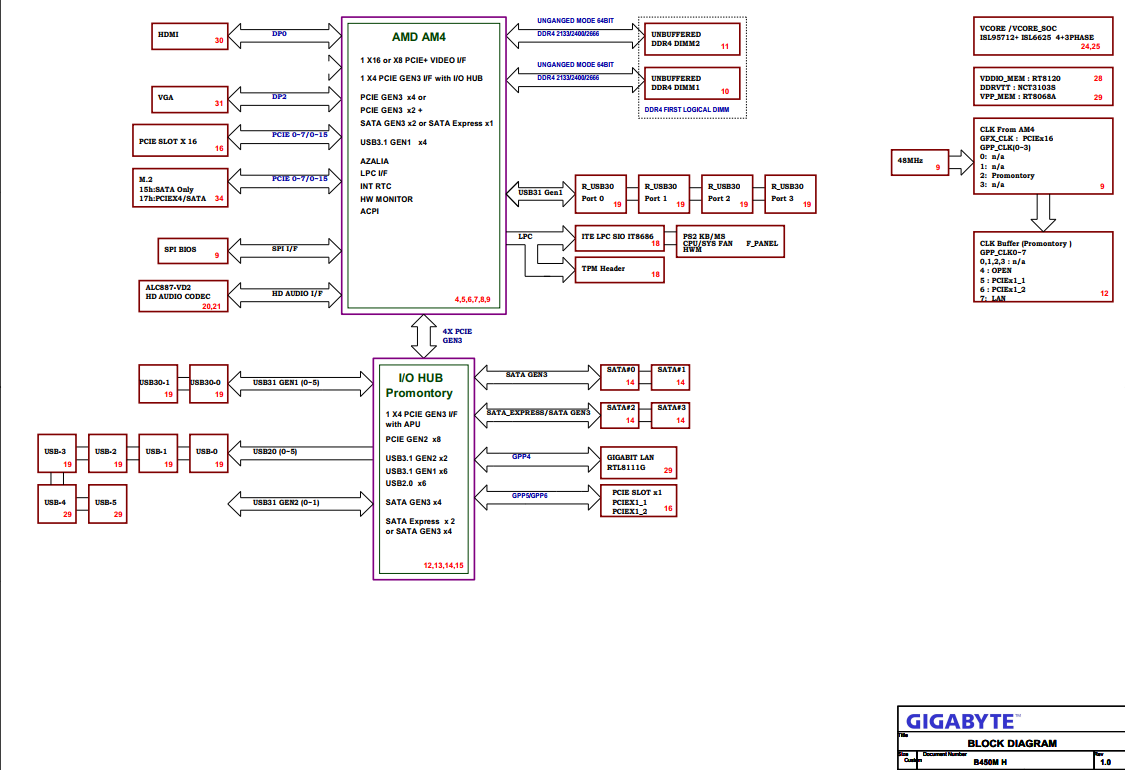Viewport: 1125px width, 770px height.
Task: Click the PS2 KB/MS F_PANEL box
Action: pyautogui.click(x=730, y=242)
